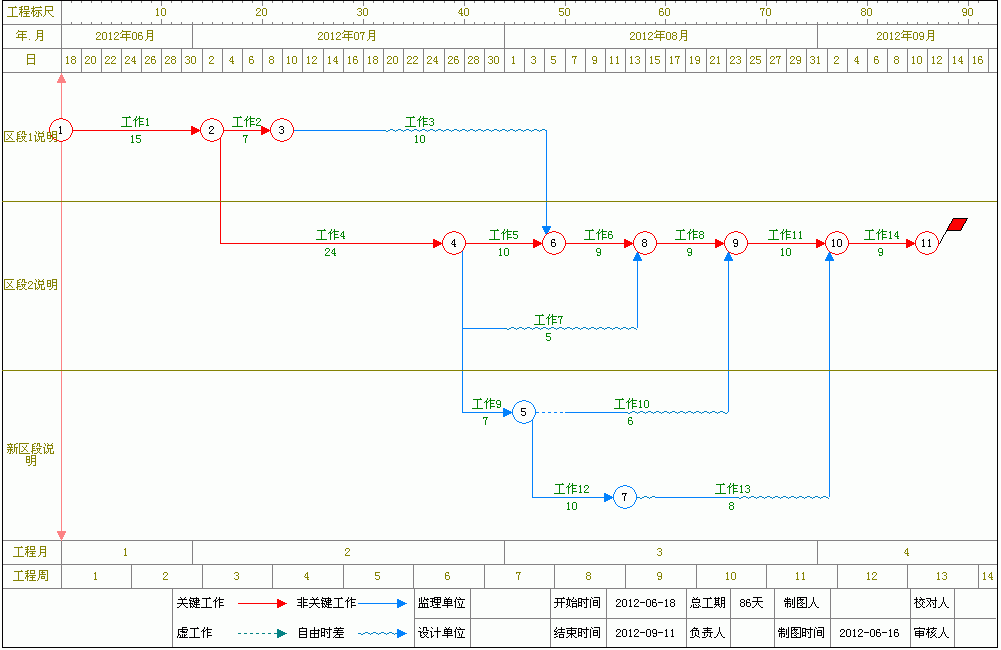The image size is (1001, 650).
Task: Click the 2012年08月 month header
Action: (x=661, y=36)
